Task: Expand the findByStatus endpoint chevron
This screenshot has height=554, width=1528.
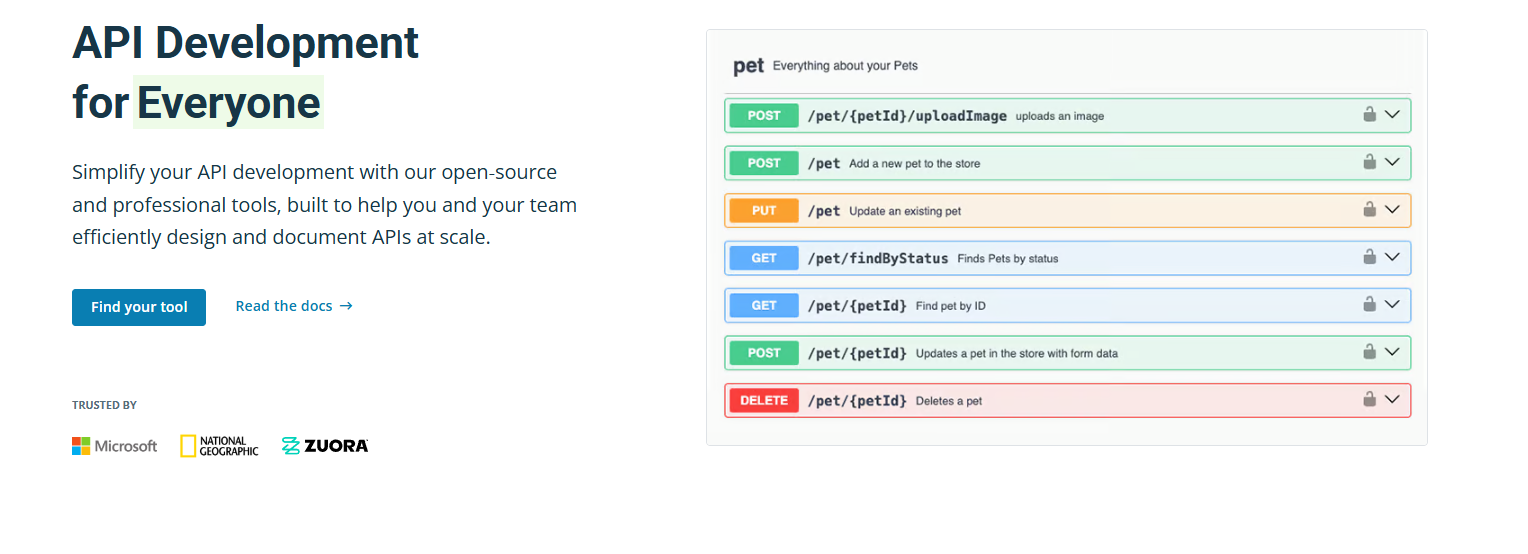Action: point(1392,257)
